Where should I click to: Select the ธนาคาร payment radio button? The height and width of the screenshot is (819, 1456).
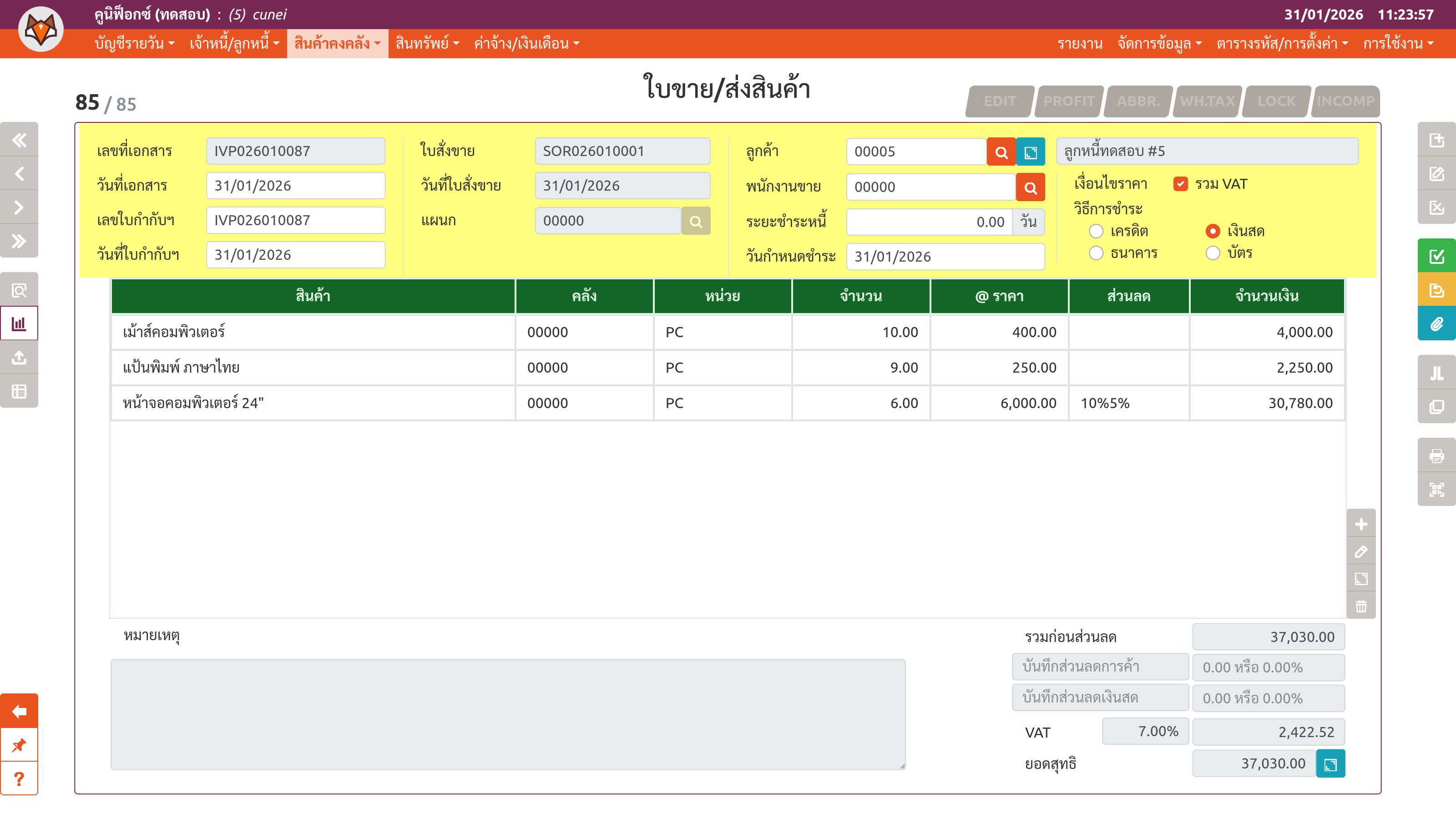pyautogui.click(x=1096, y=253)
